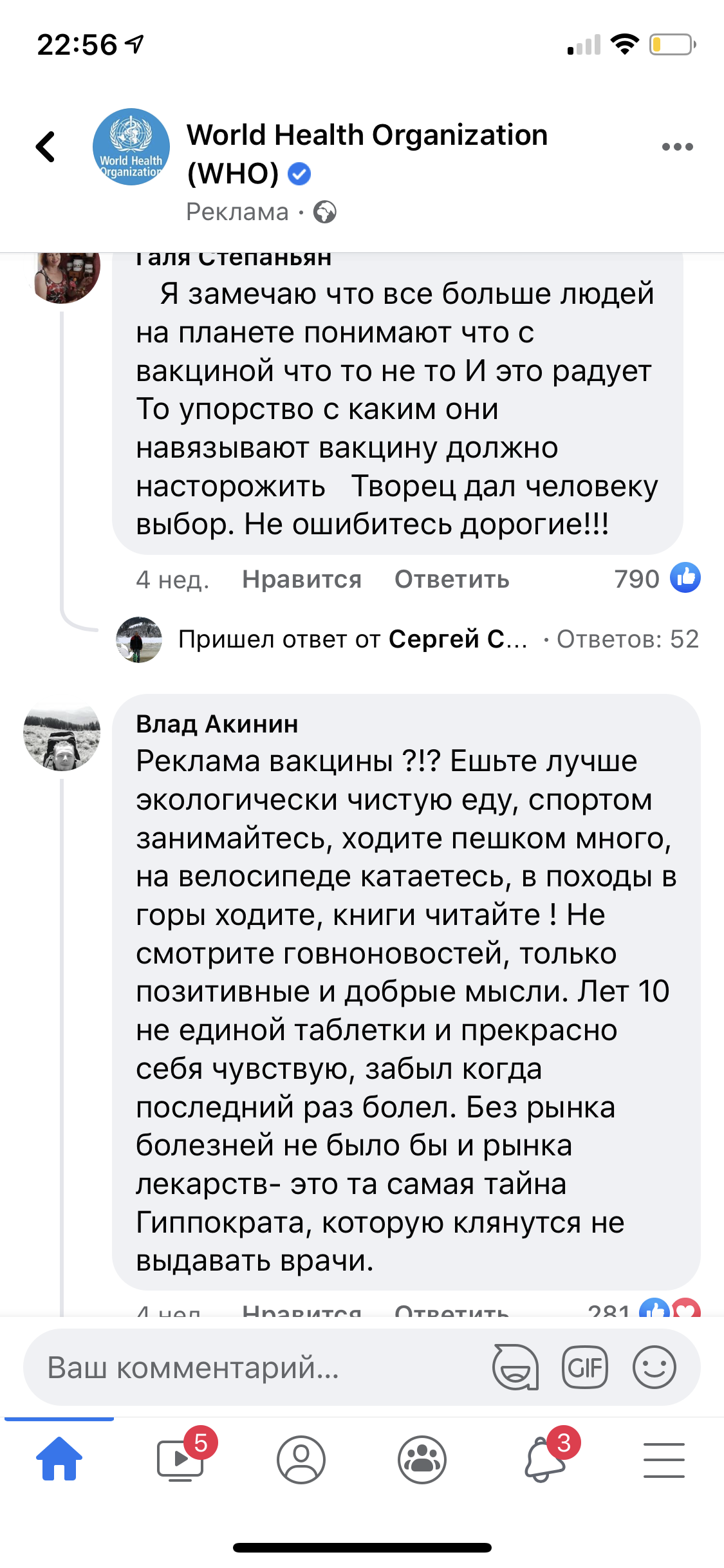724x1568 pixels.
Task: Reply to Галя Степаньян's comment with Ответить
Action: [452, 579]
